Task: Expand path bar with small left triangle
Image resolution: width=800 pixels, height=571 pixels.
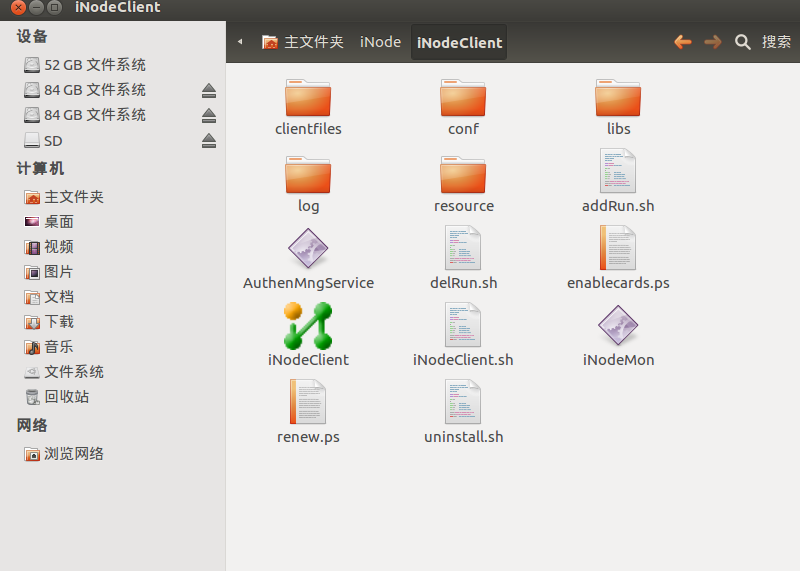Action: (240, 42)
